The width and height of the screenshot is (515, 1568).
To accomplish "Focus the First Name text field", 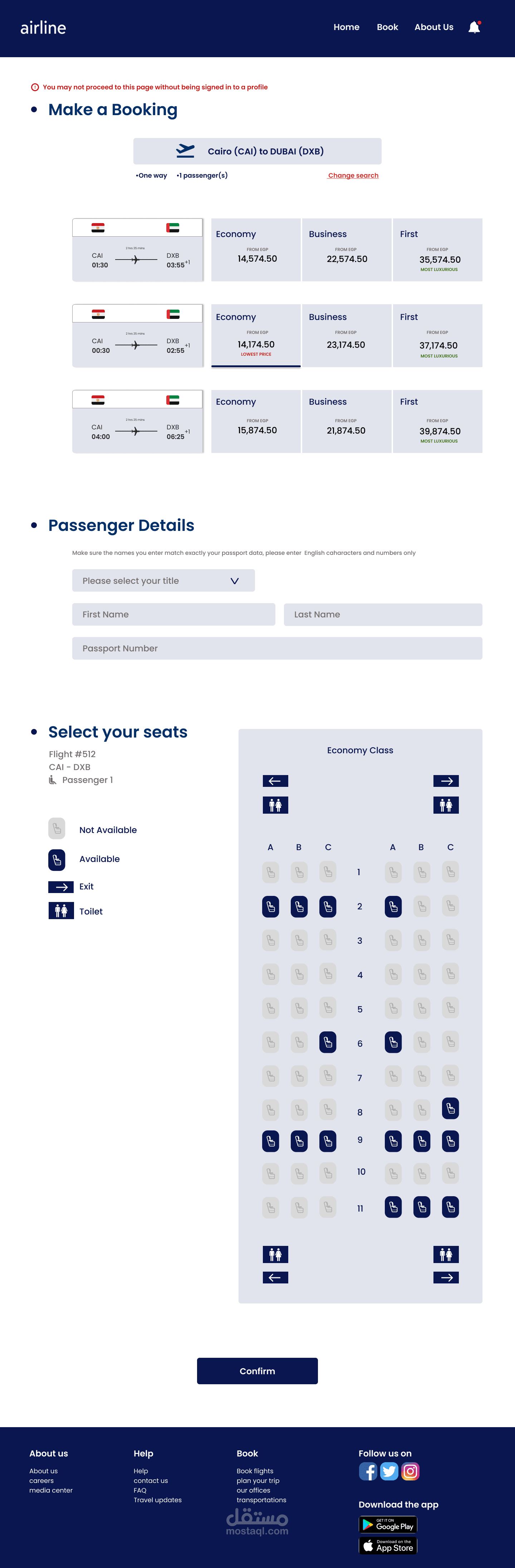I will click(x=173, y=615).
